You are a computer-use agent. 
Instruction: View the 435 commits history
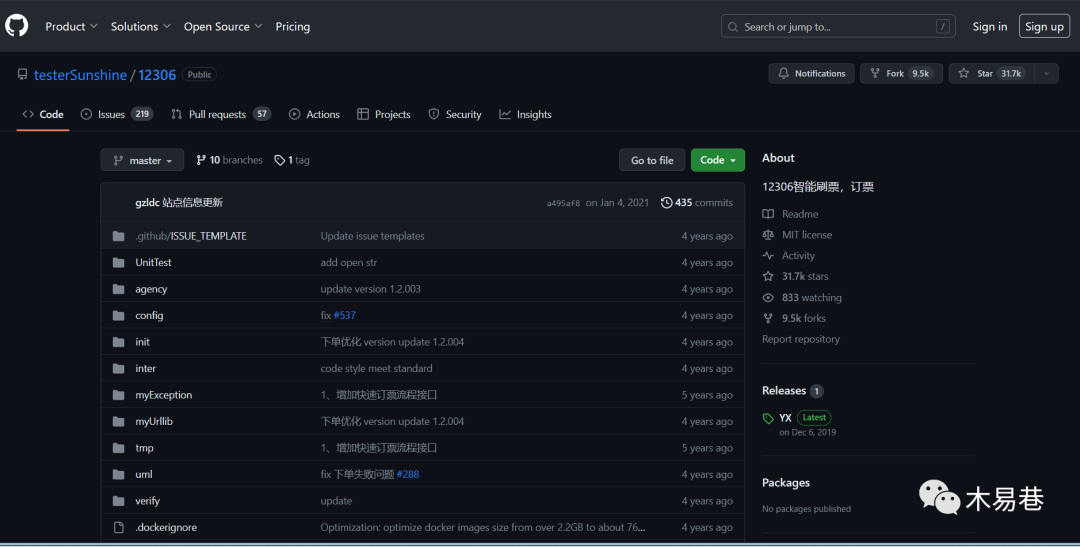coord(696,203)
